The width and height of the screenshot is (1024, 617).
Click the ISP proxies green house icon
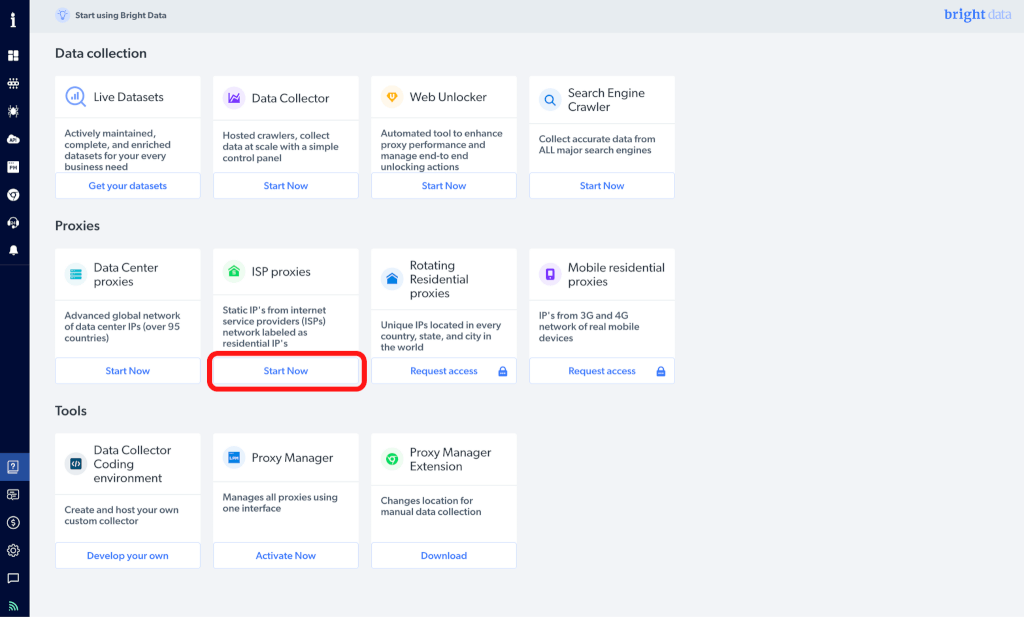click(234, 271)
